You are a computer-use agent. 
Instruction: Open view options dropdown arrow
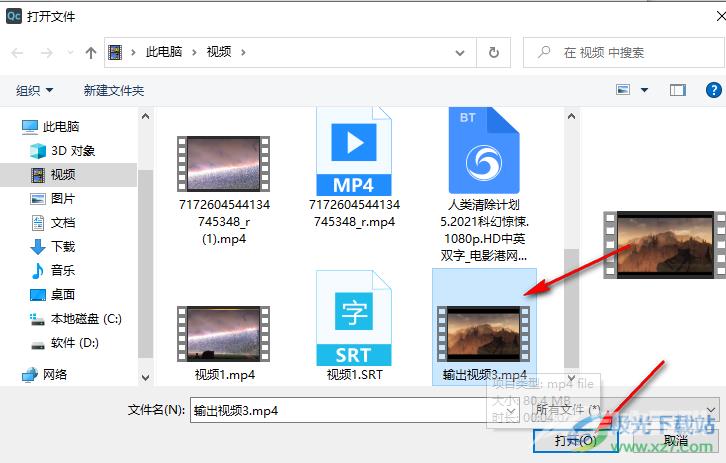click(x=644, y=90)
